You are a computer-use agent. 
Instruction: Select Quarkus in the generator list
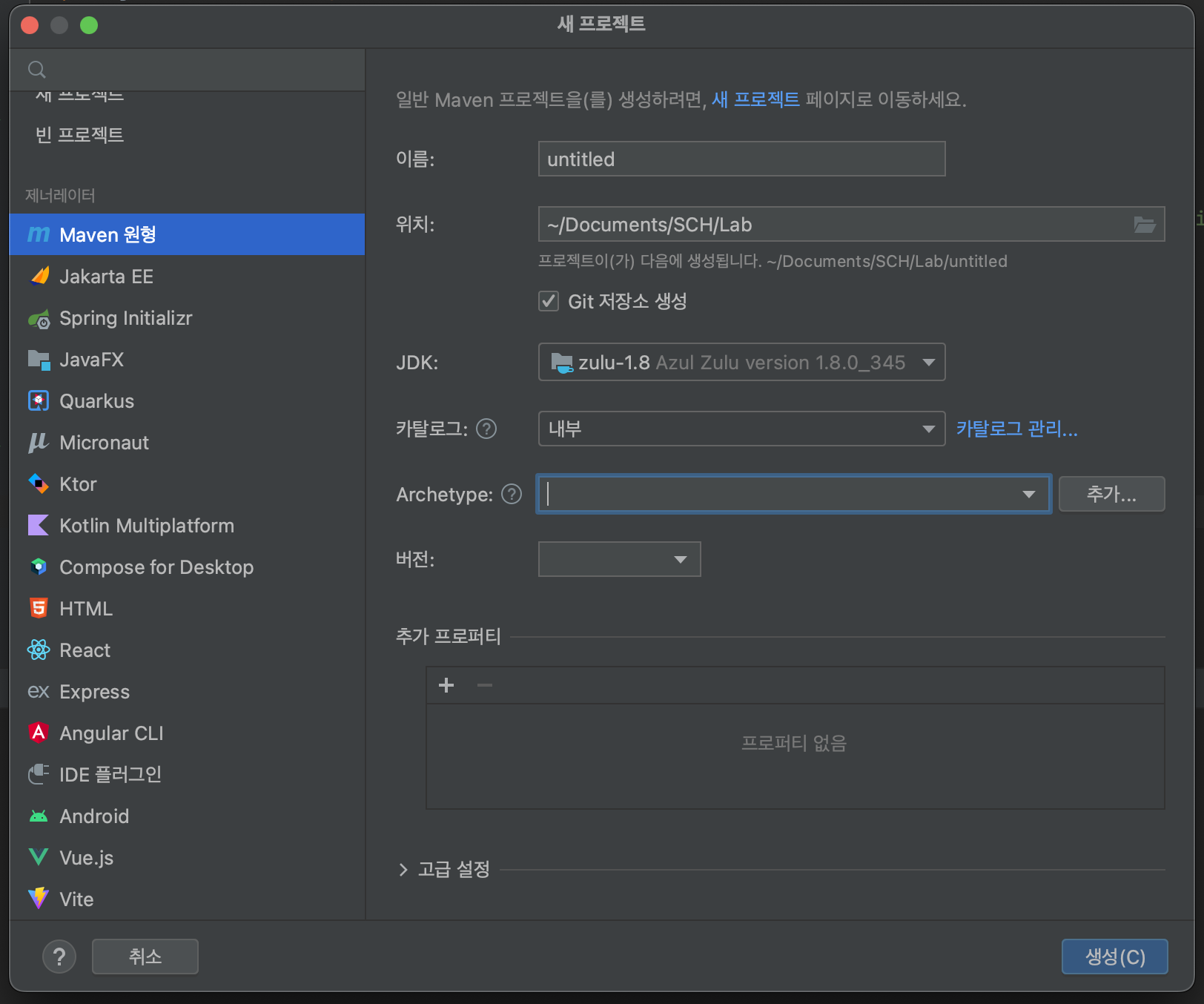(187, 401)
